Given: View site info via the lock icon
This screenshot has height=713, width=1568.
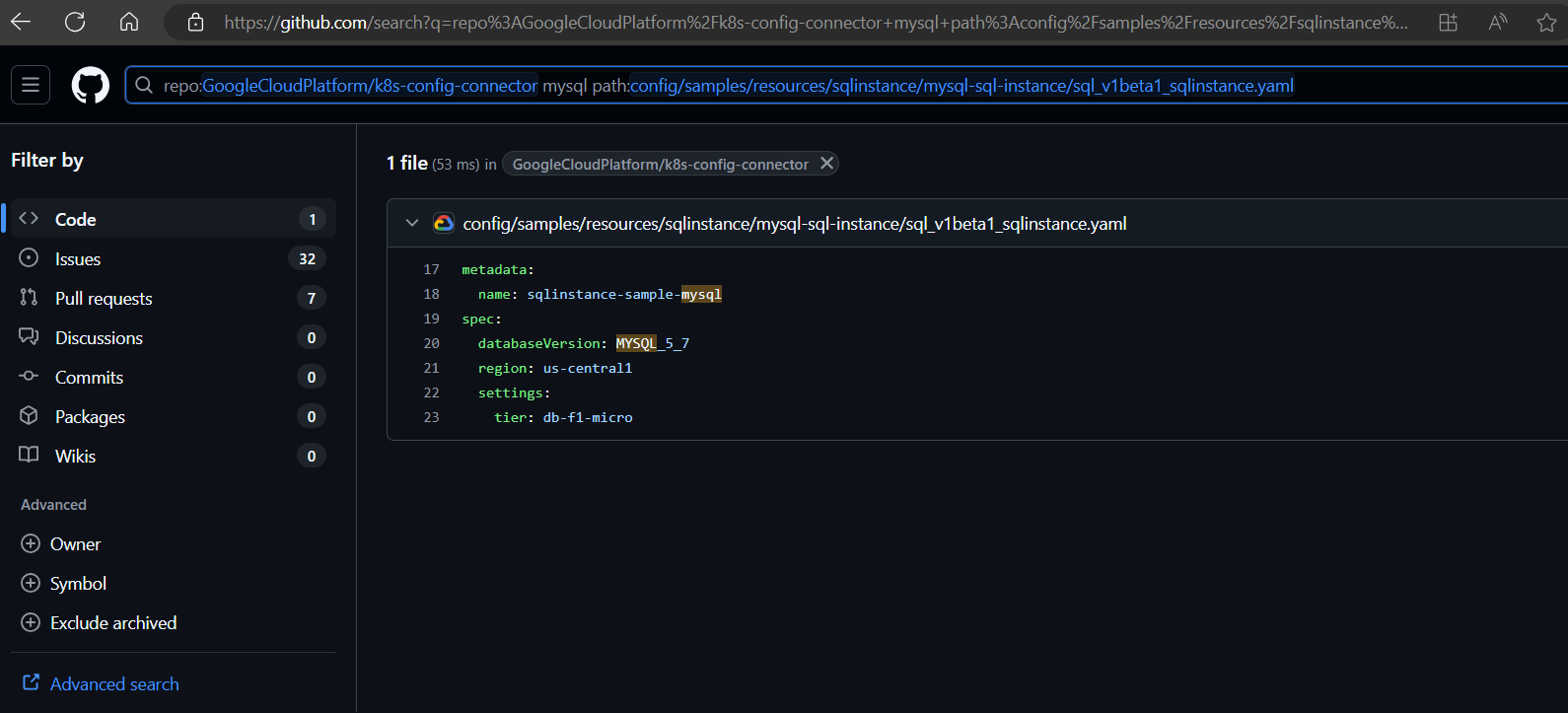Looking at the screenshot, I should (195, 22).
